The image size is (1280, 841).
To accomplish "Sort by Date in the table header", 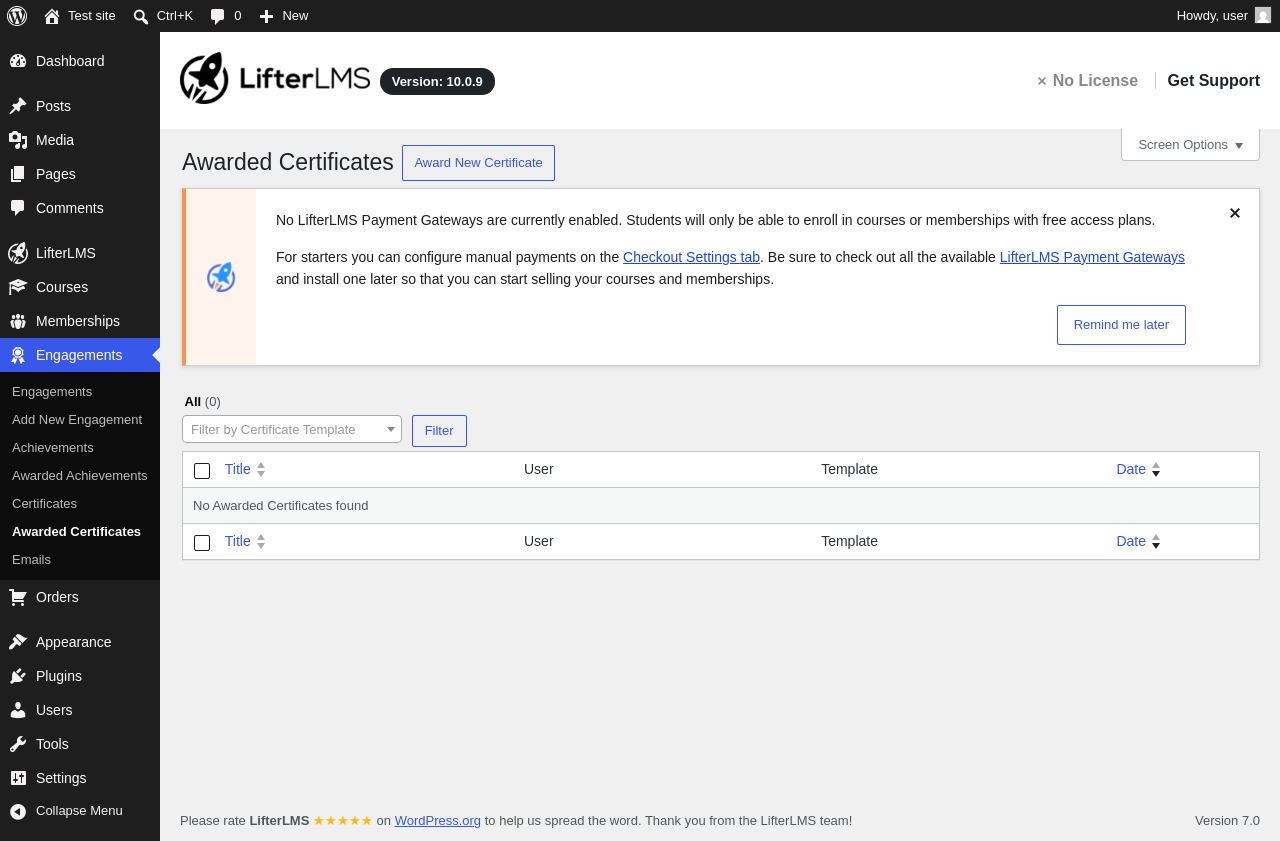I will point(1138,469).
